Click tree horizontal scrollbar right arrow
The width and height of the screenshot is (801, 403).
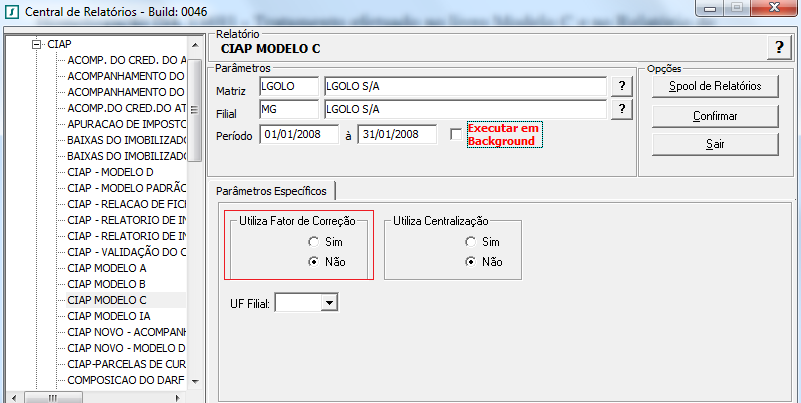177,398
